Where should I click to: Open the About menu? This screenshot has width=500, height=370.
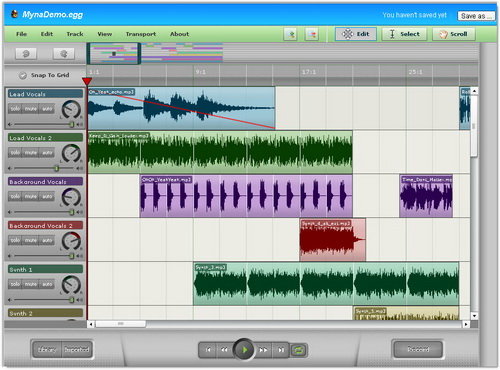[x=179, y=34]
